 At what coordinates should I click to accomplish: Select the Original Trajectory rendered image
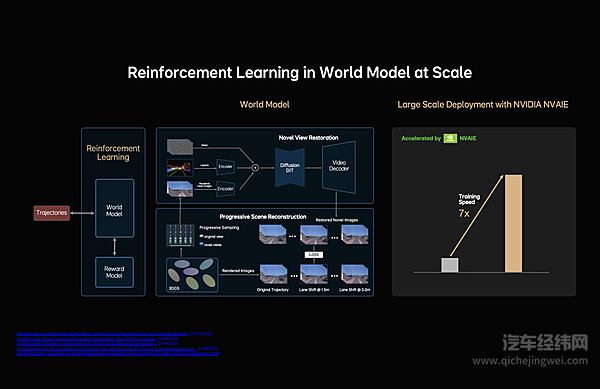coord(273,274)
